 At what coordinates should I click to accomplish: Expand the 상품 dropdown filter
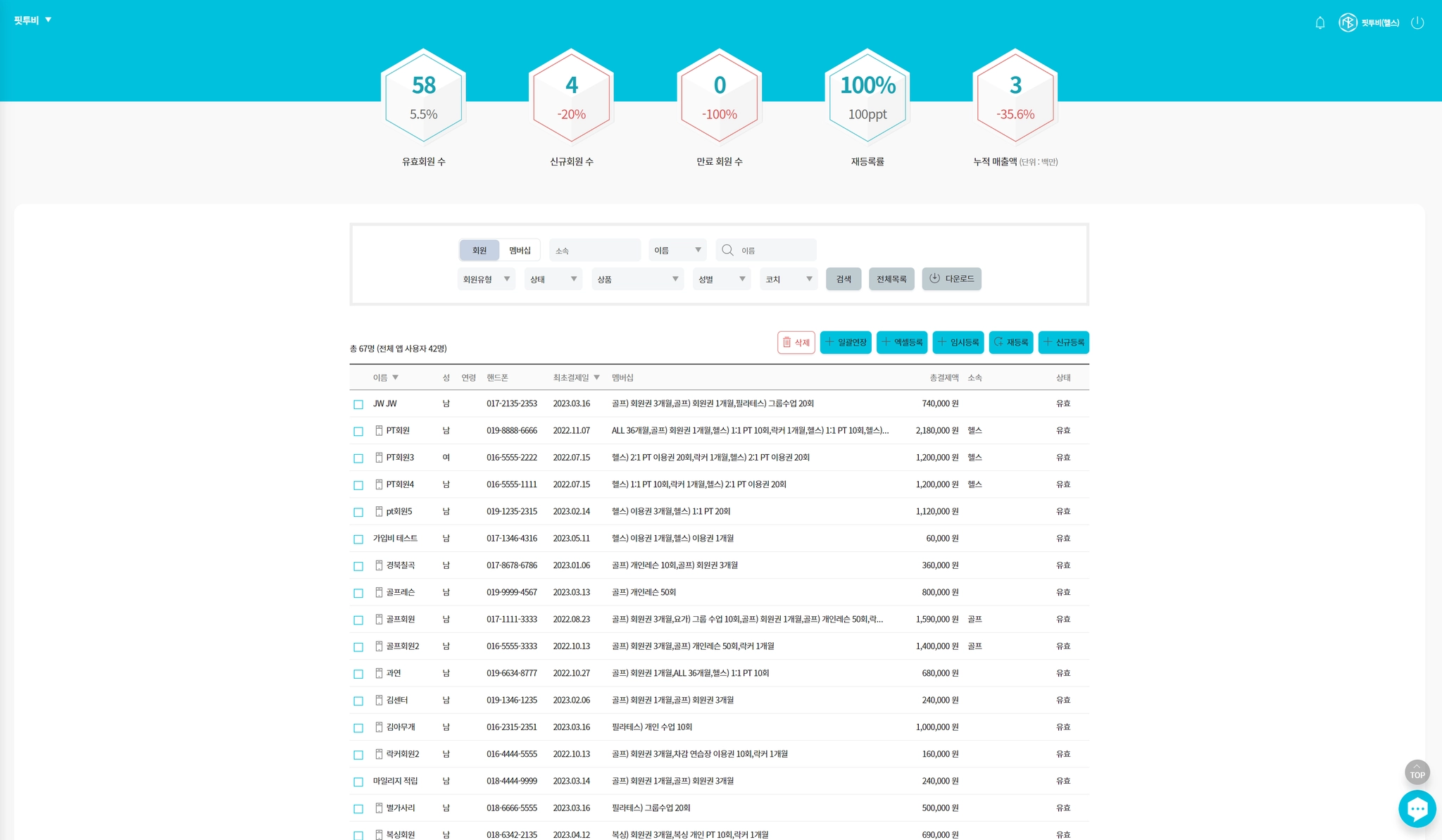pyautogui.click(x=637, y=279)
